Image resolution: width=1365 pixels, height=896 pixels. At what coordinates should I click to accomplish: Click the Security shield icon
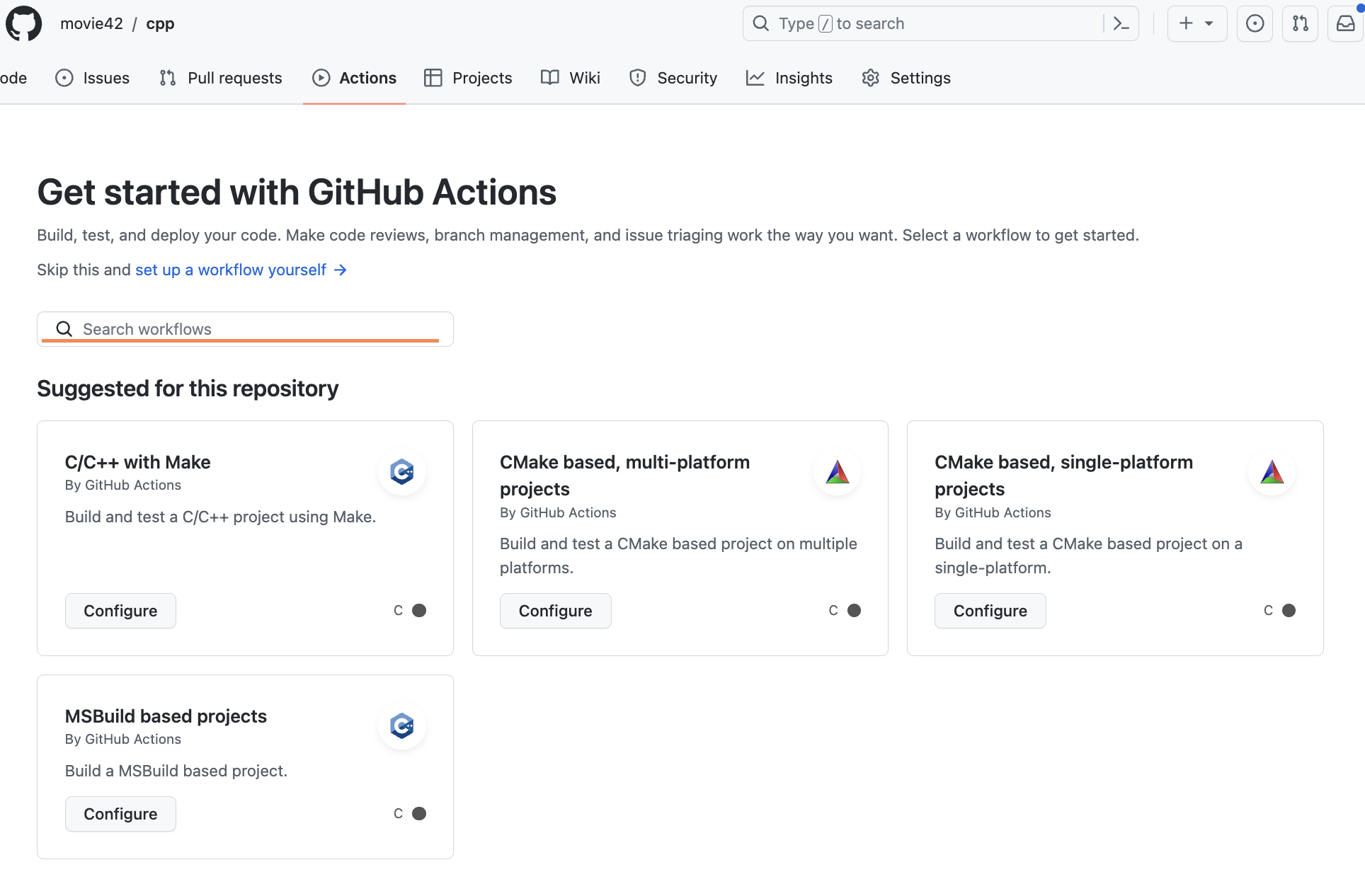point(638,77)
